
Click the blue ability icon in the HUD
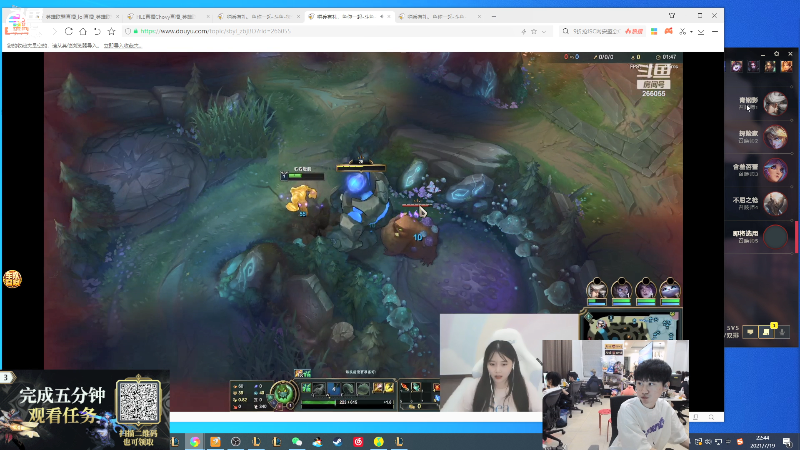(x=334, y=388)
